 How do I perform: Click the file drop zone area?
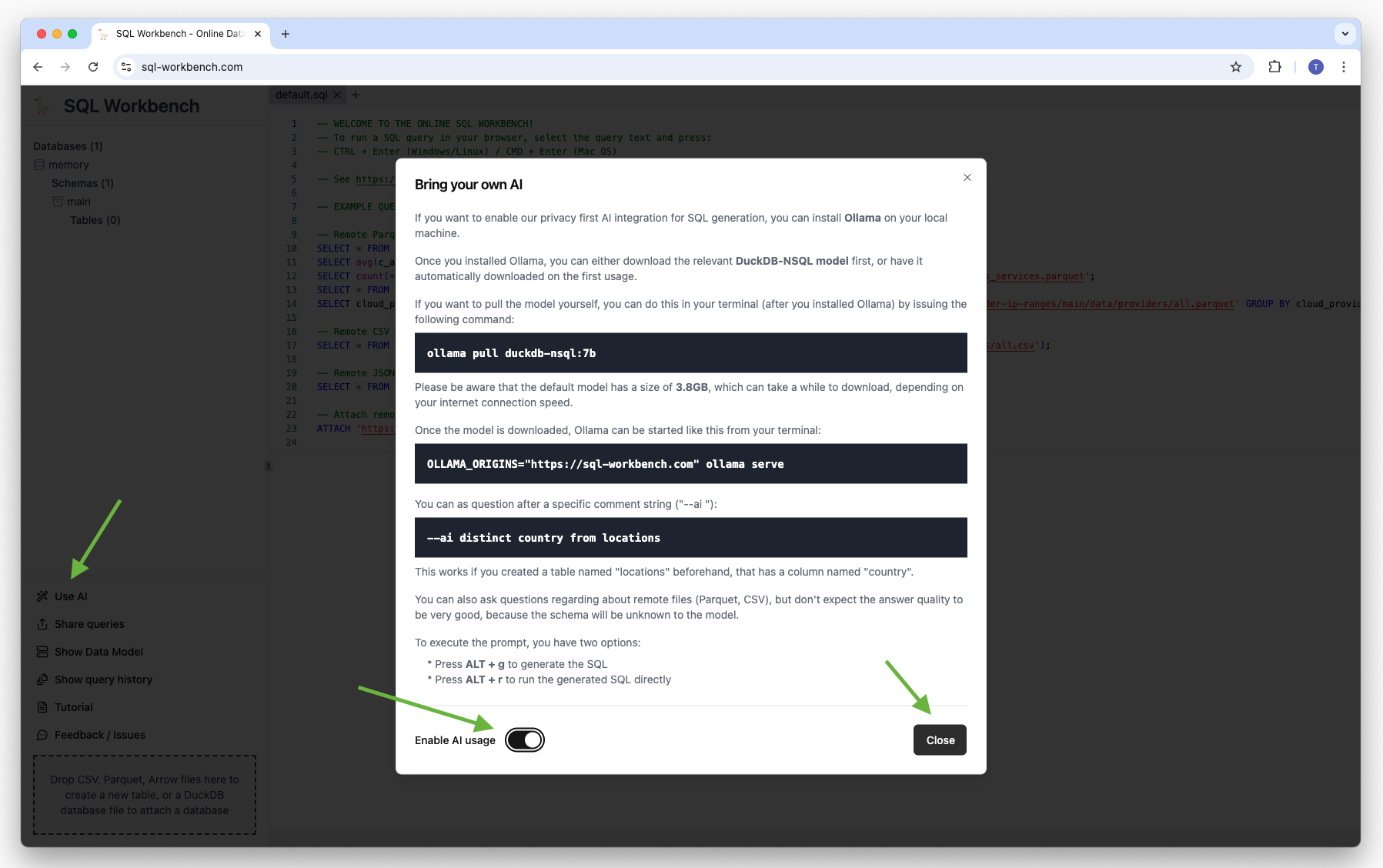[x=145, y=795]
